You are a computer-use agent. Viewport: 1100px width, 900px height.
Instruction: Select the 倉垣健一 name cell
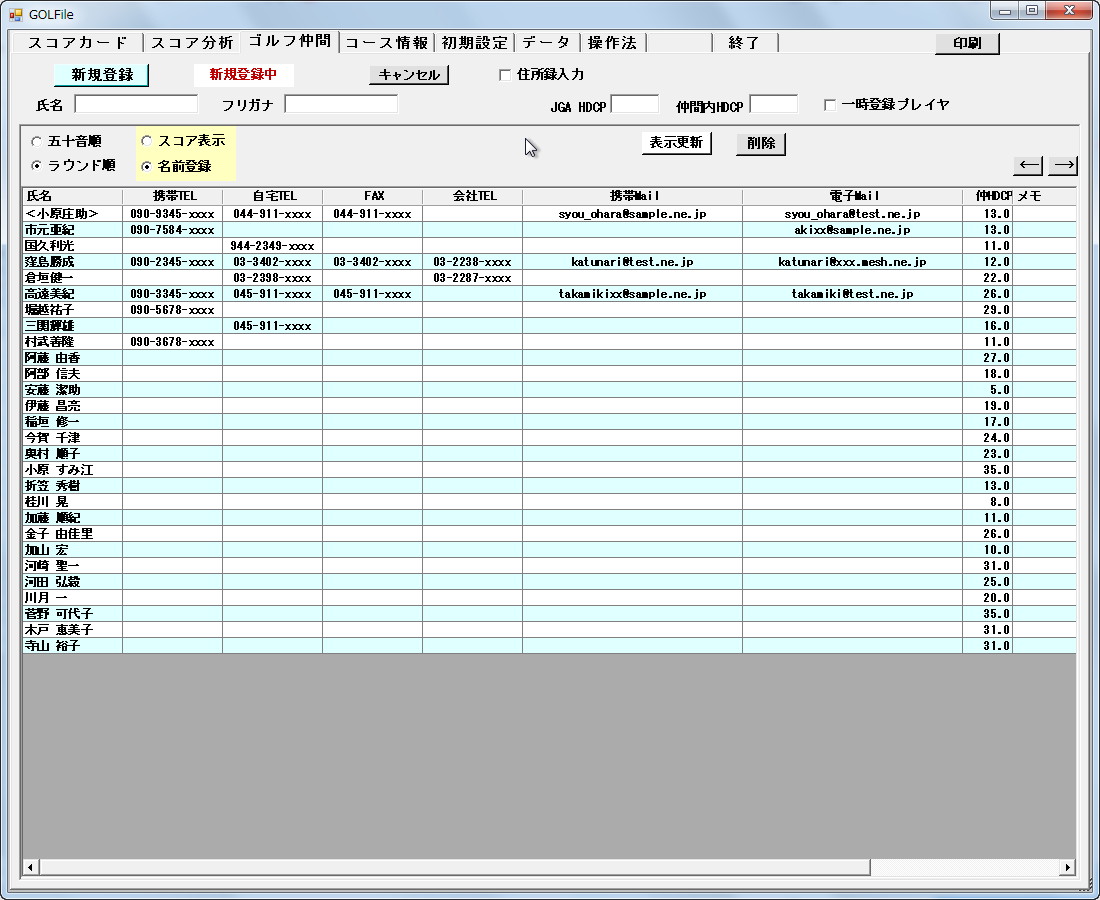tap(72, 278)
